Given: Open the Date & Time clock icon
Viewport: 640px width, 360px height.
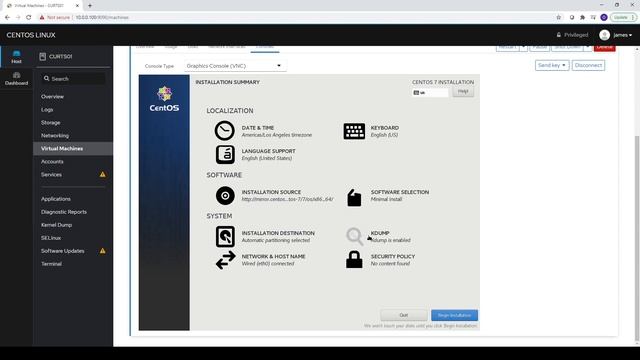Looking at the screenshot, I should pyautogui.click(x=224, y=131).
